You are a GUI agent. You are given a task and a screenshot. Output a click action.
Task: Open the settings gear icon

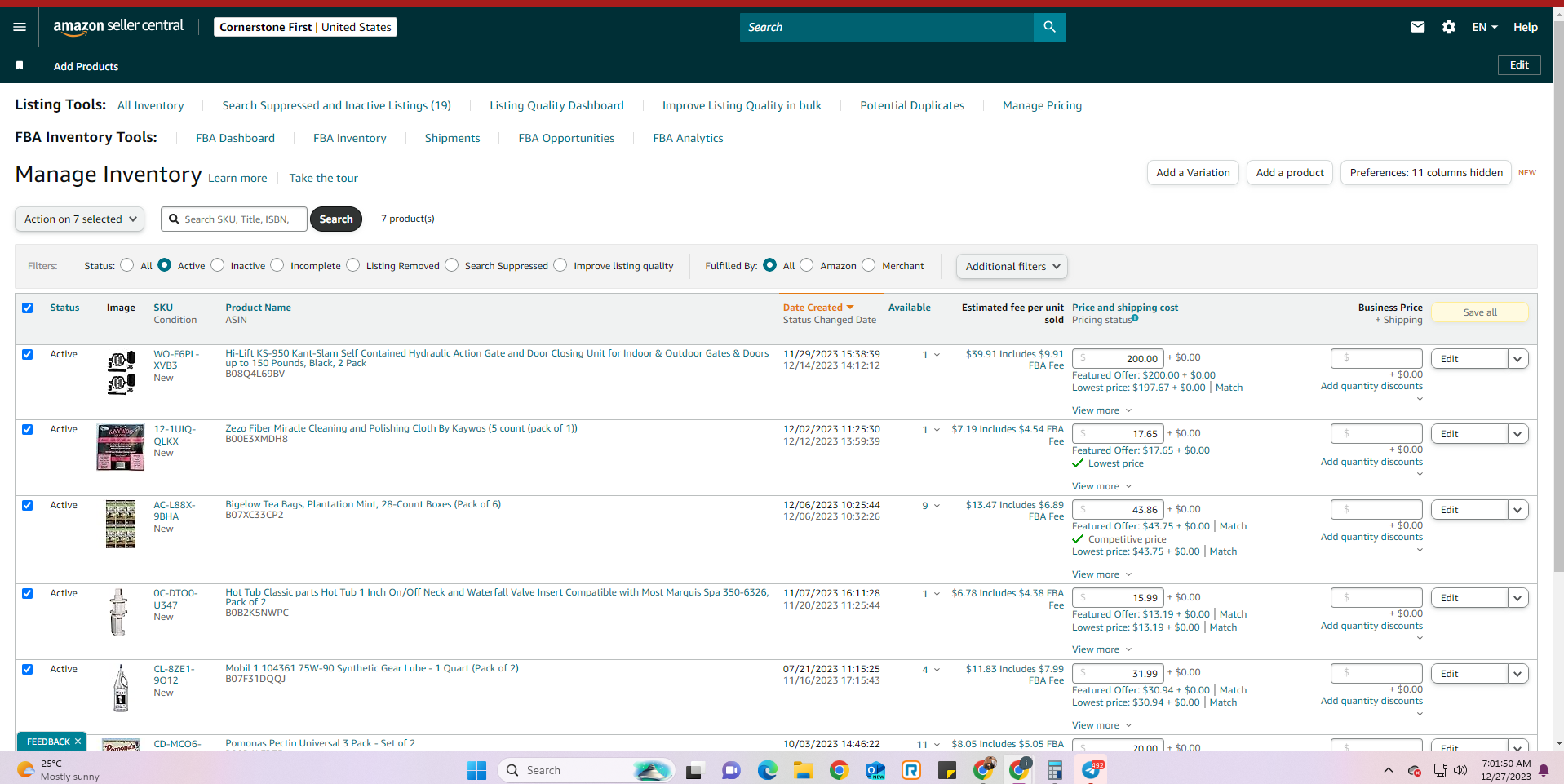(x=1449, y=27)
